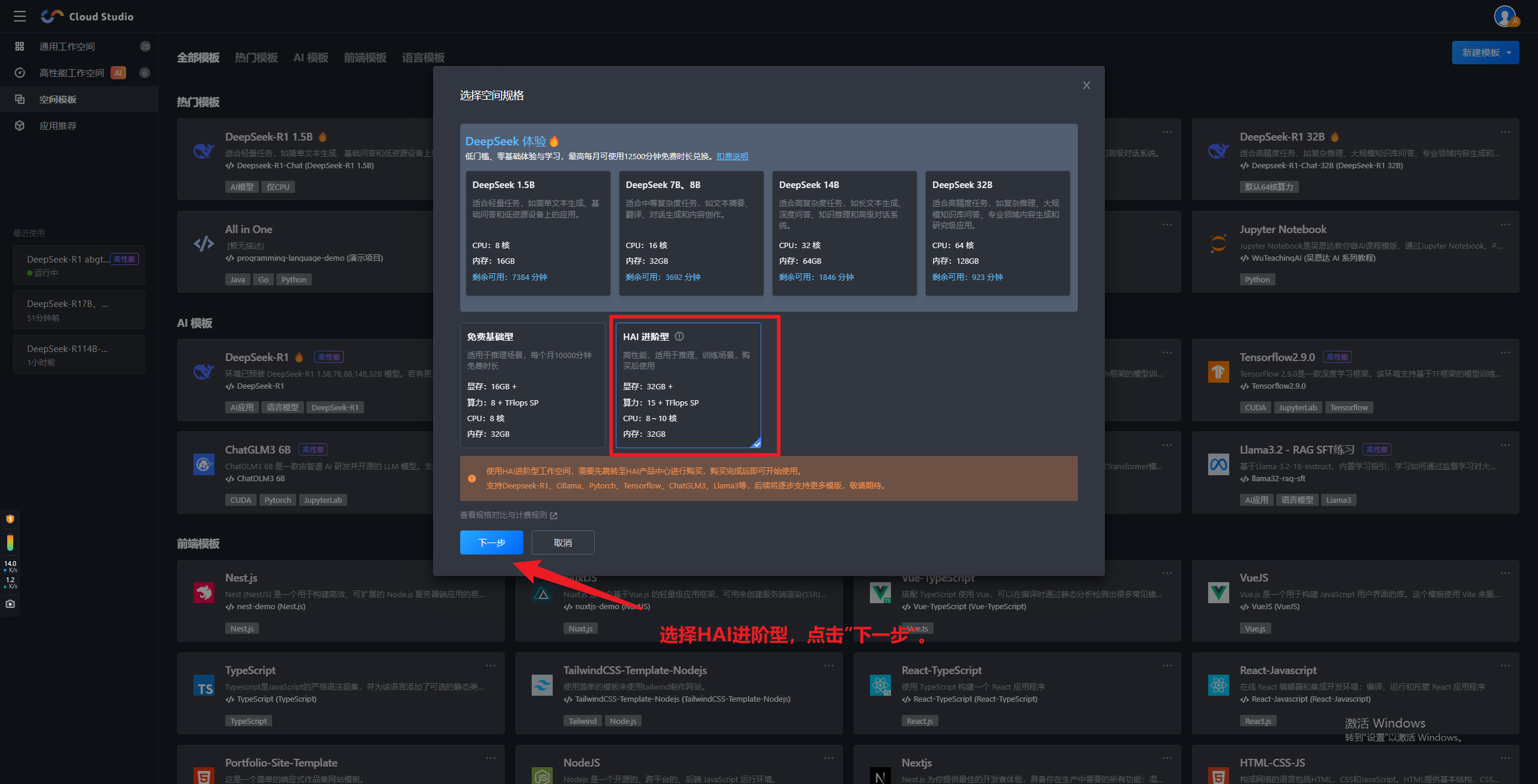Open the user avatar profile
Image resolution: width=1538 pixels, height=784 pixels.
[x=1506, y=16]
